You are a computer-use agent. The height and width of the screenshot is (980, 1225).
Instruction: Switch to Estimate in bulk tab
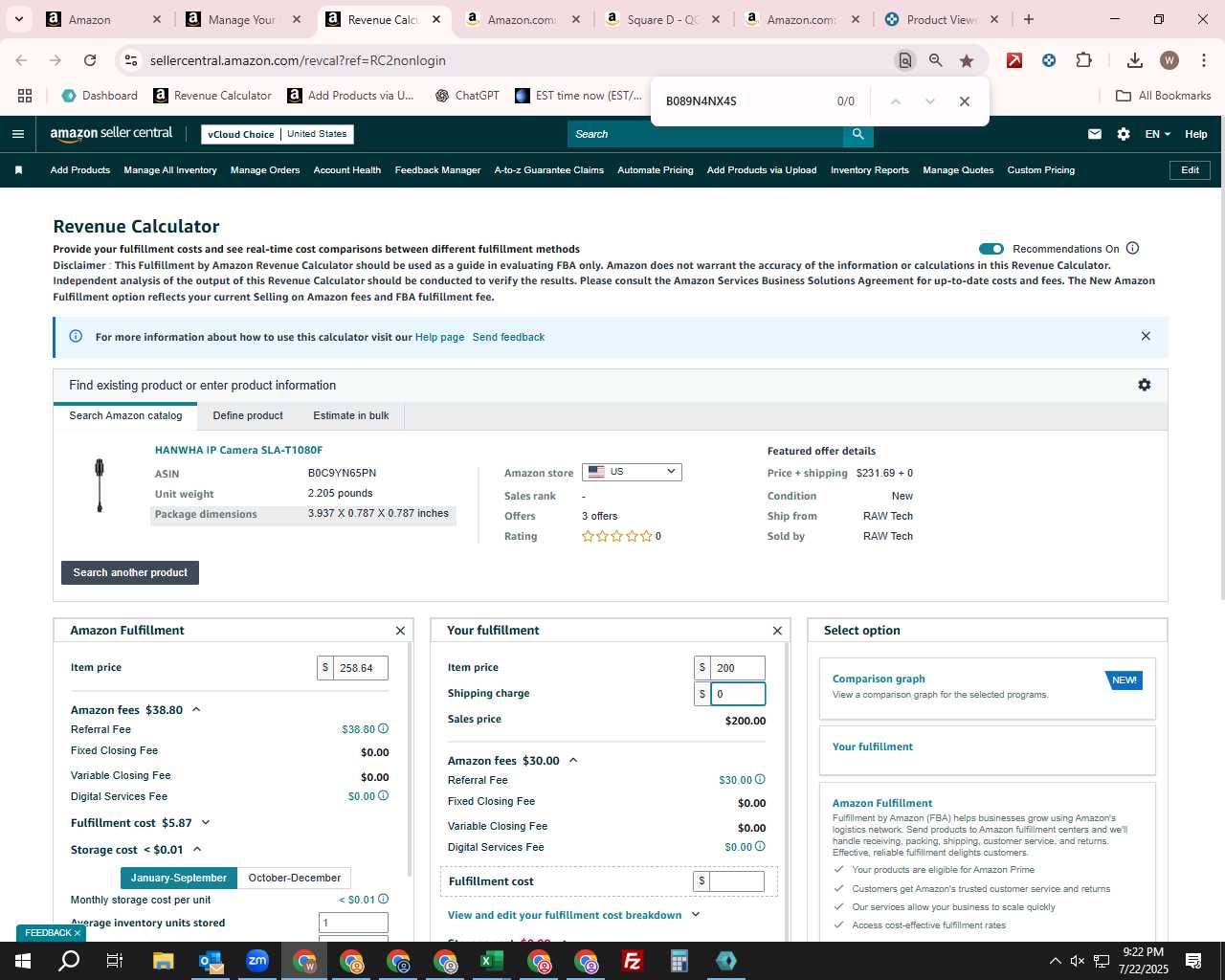coord(351,415)
